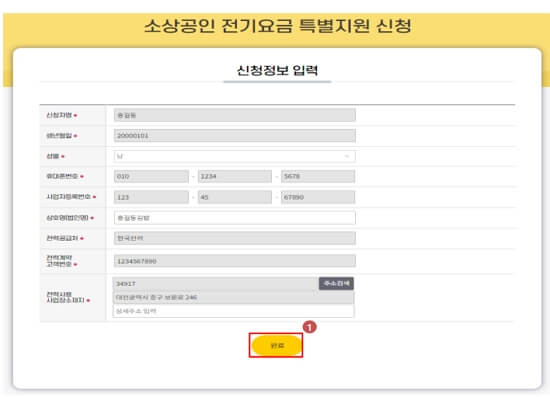This screenshot has width=550, height=397.
Task: Click the business number field 123
Action: coord(151,197)
